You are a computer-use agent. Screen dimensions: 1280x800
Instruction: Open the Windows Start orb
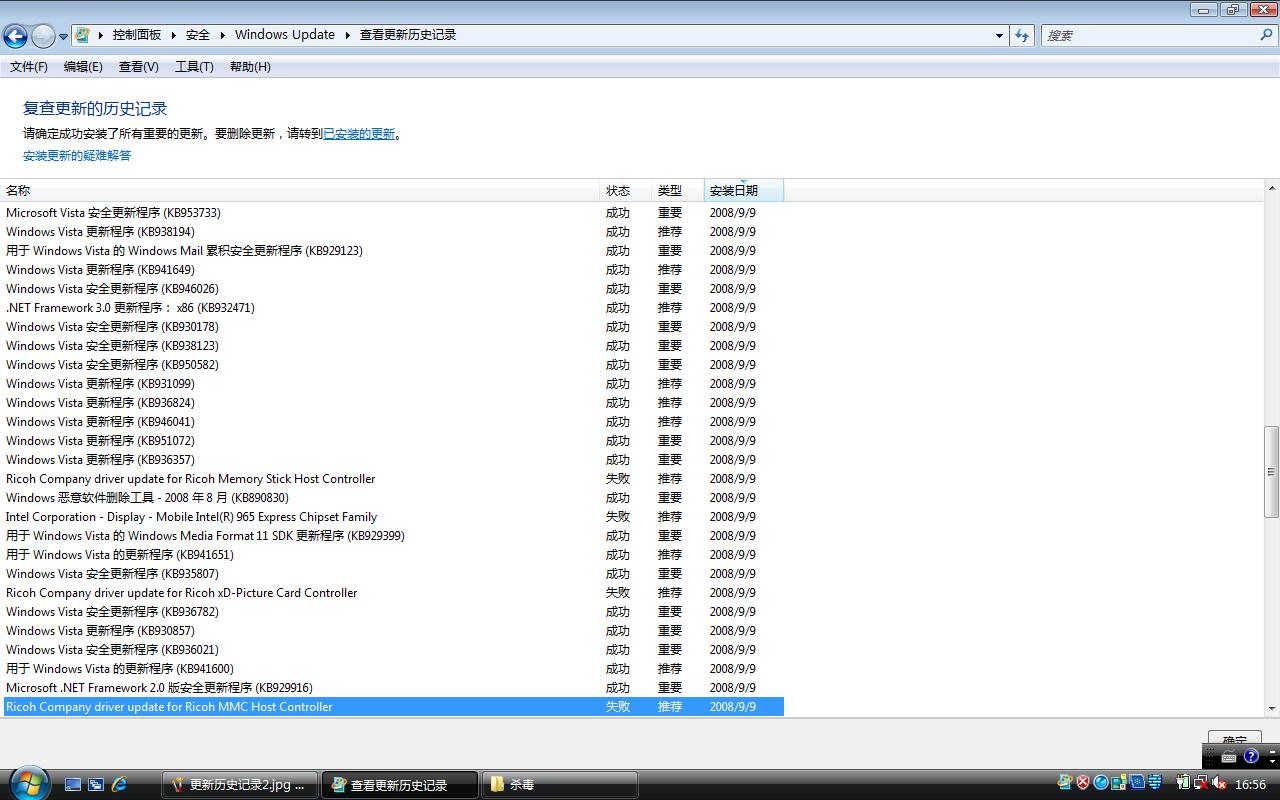point(27,782)
